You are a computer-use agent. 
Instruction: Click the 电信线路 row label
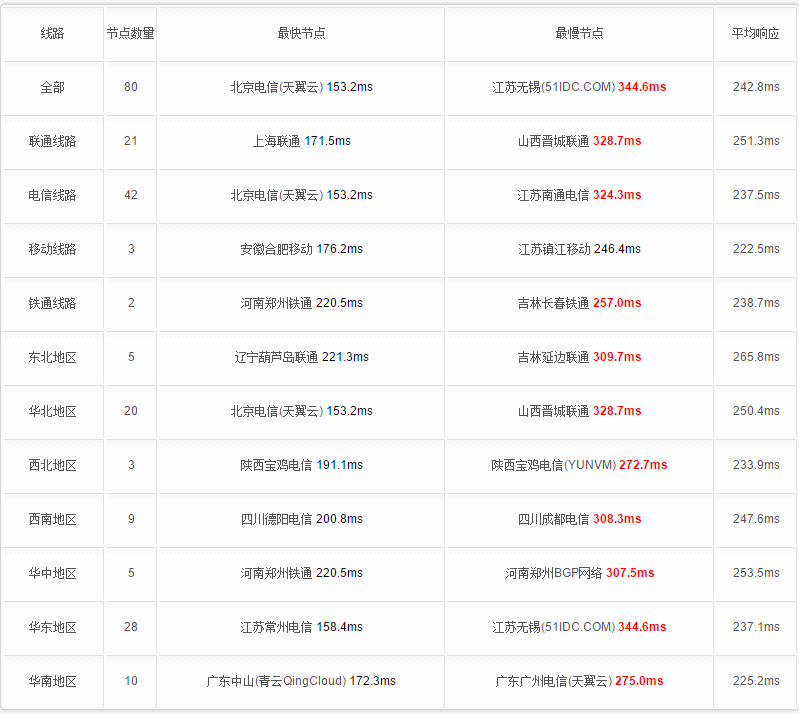(52, 195)
